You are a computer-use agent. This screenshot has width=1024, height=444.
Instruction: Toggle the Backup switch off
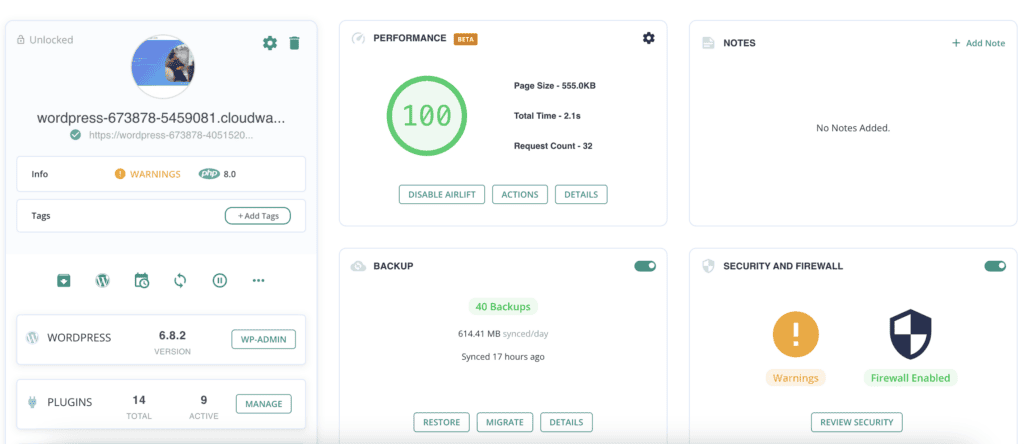coord(645,266)
